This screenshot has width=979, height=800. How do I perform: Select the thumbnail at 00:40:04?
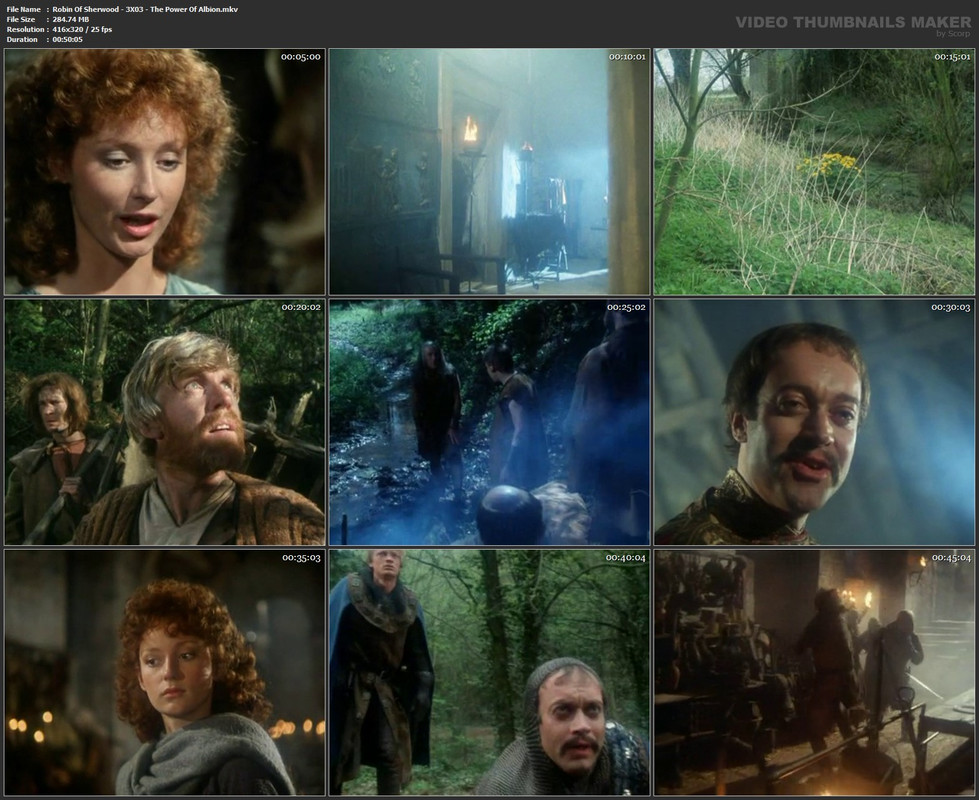tap(490, 673)
